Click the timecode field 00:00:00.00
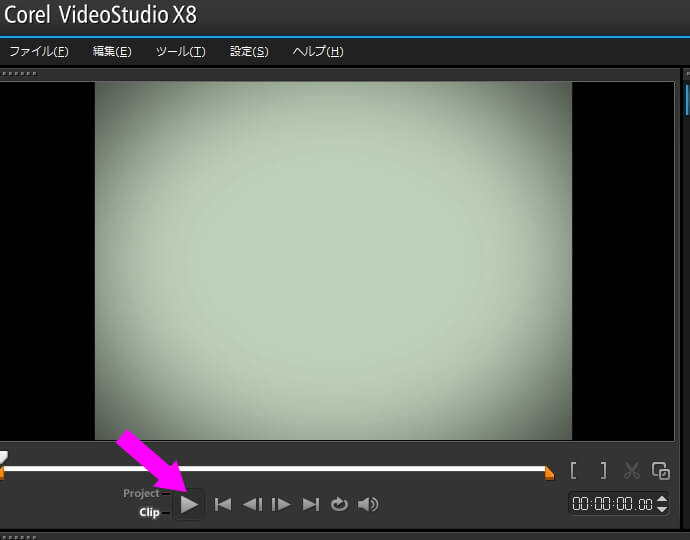This screenshot has height=540, width=690. coord(613,504)
